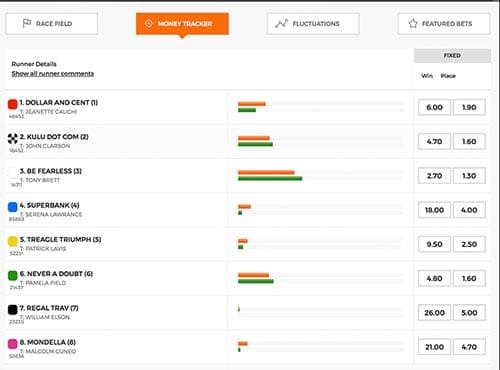The height and width of the screenshot is (370, 500).
Task: Click the pink silk icon for Mondella
Action: click(13, 344)
